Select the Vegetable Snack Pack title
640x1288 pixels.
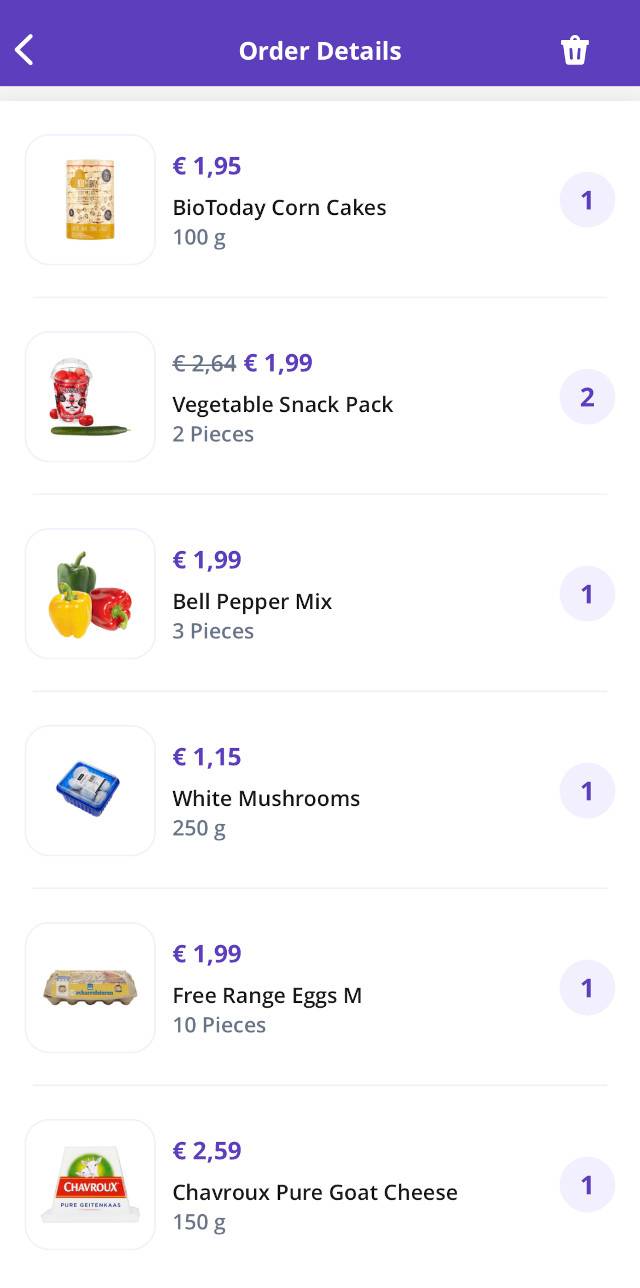[283, 405]
